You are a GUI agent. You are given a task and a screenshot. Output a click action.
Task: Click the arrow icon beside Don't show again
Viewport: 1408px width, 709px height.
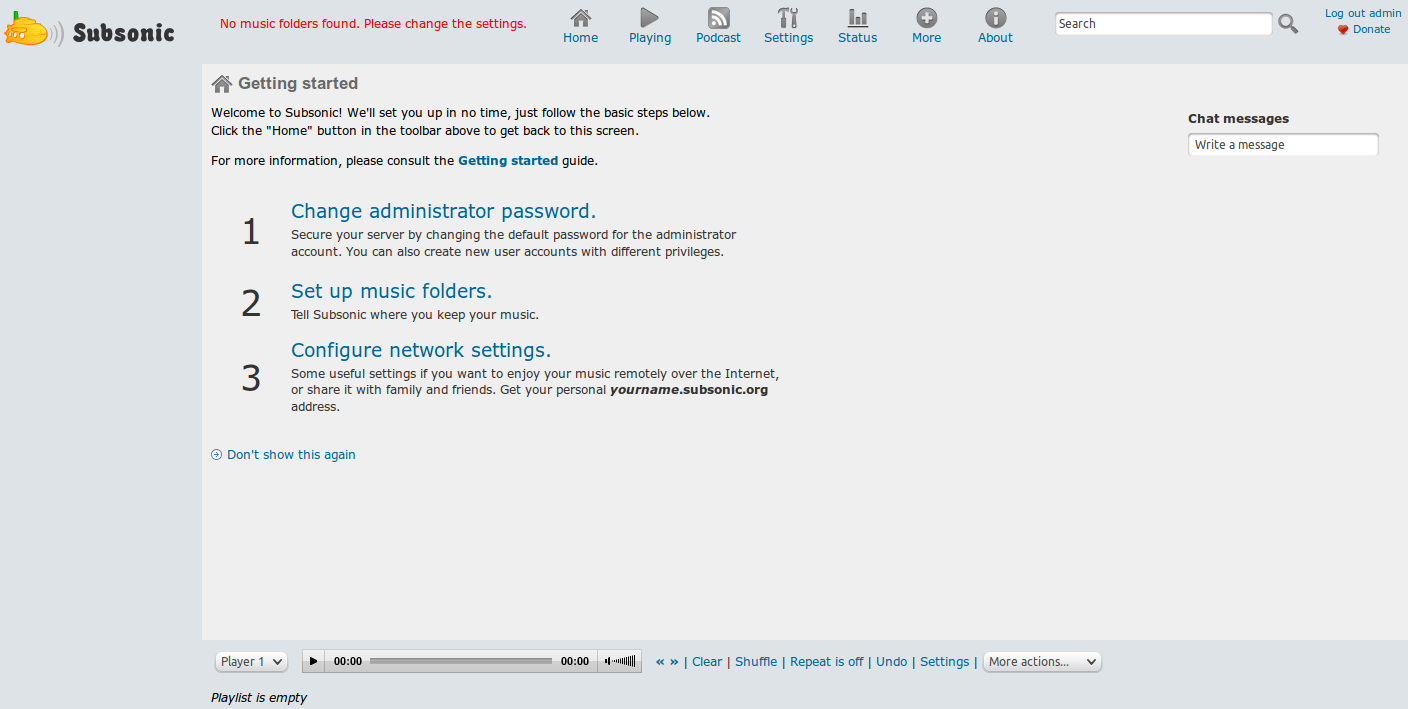click(x=216, y=455)
